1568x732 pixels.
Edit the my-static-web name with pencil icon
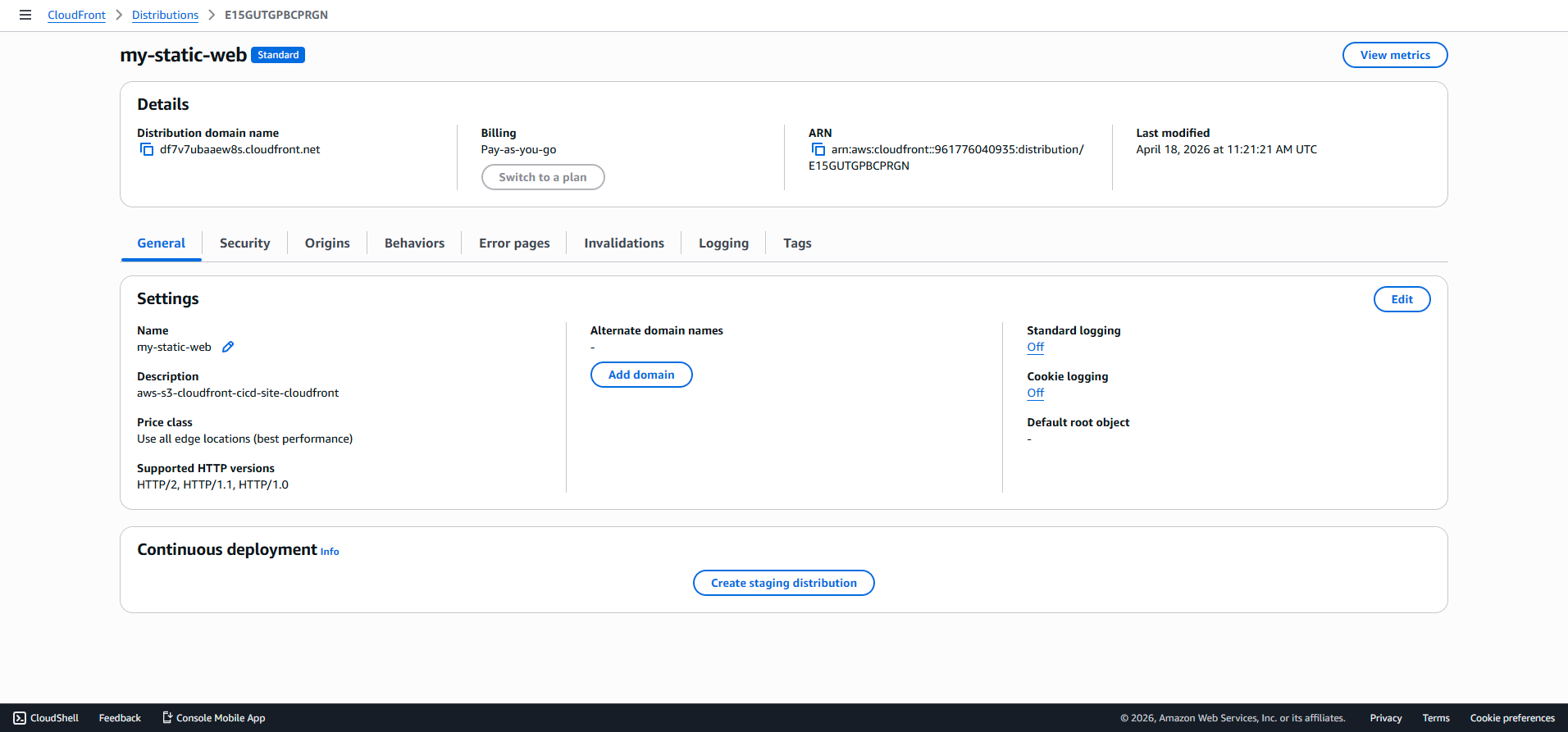pyautogui.click(x=228, y=347)
